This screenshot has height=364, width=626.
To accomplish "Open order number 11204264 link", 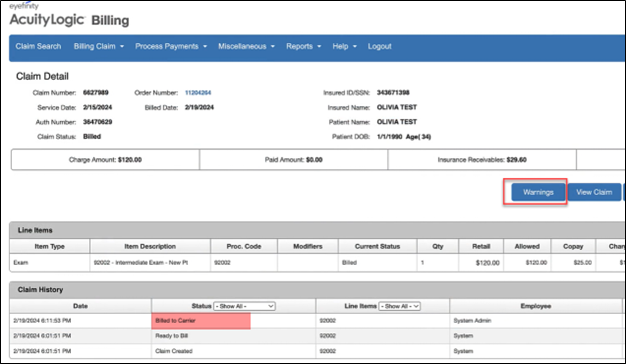I will [x=198, y=93].
